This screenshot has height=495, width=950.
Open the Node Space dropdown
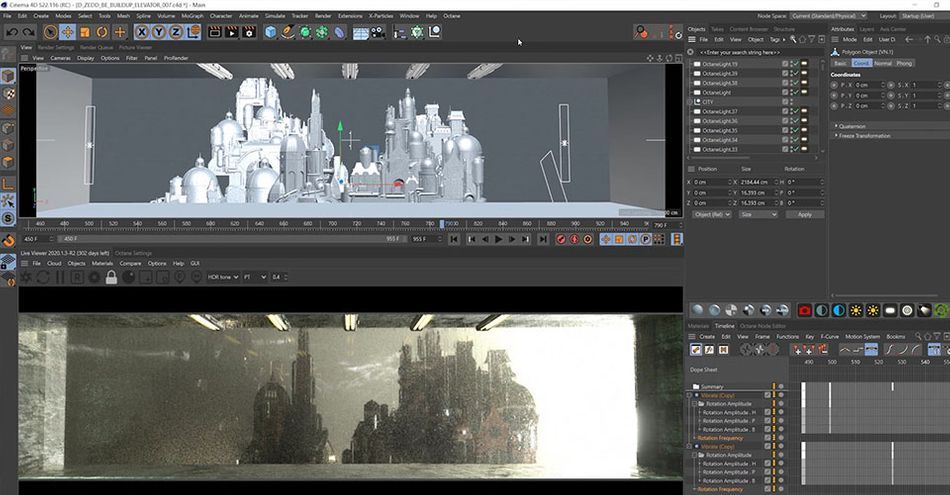point(829,16)
